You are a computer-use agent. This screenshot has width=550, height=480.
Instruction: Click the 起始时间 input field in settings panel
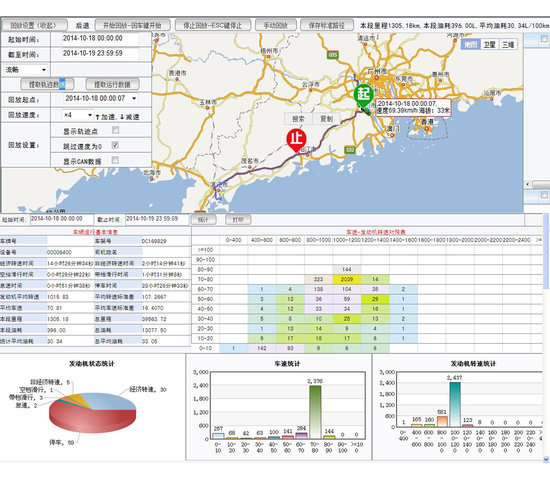100,38
